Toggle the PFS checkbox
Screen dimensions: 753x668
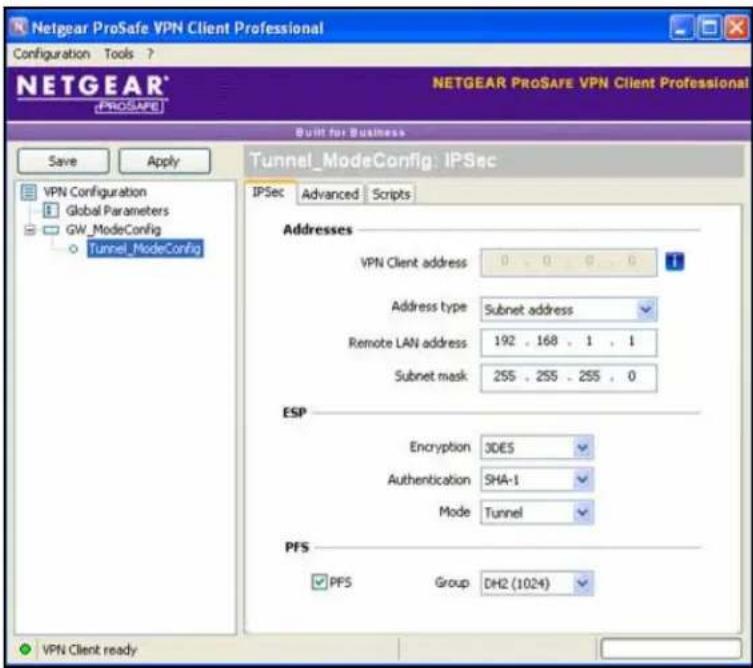319,583
